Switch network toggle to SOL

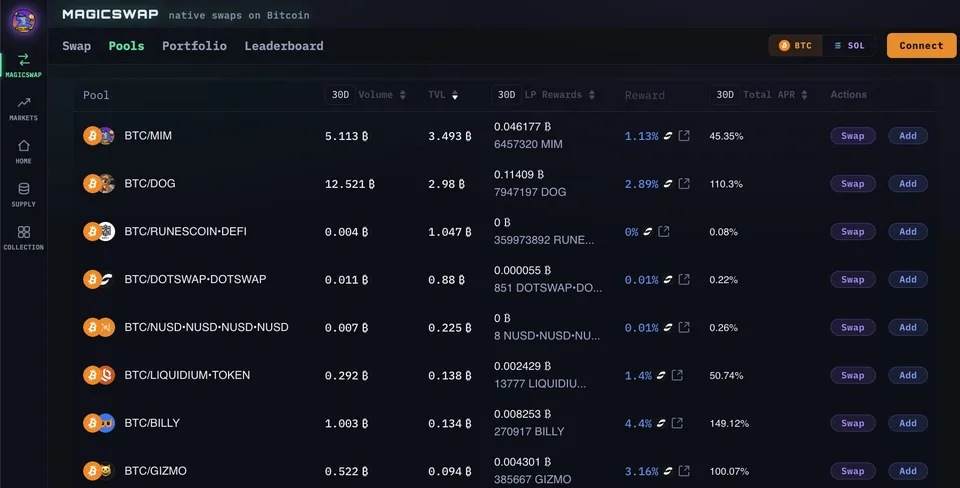click(849, 45)
